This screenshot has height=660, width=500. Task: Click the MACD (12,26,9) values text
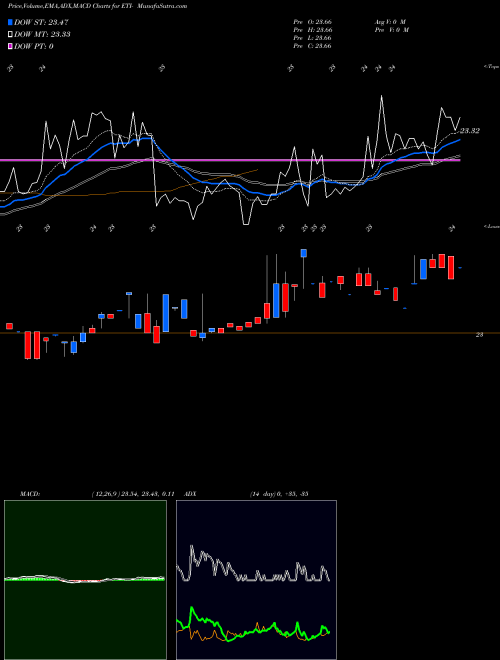[x=133, y=493]
